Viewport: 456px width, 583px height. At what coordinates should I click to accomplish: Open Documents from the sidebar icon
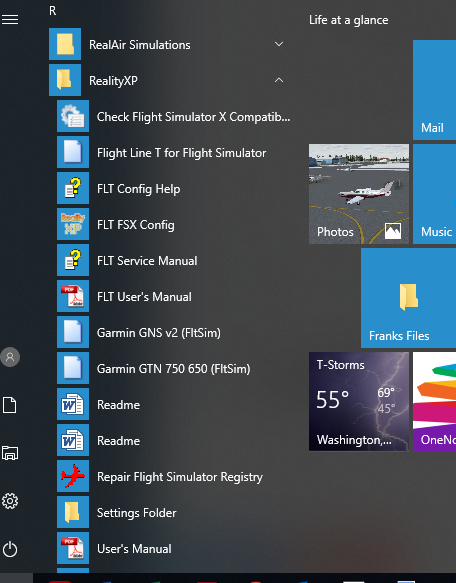[10, 405]
